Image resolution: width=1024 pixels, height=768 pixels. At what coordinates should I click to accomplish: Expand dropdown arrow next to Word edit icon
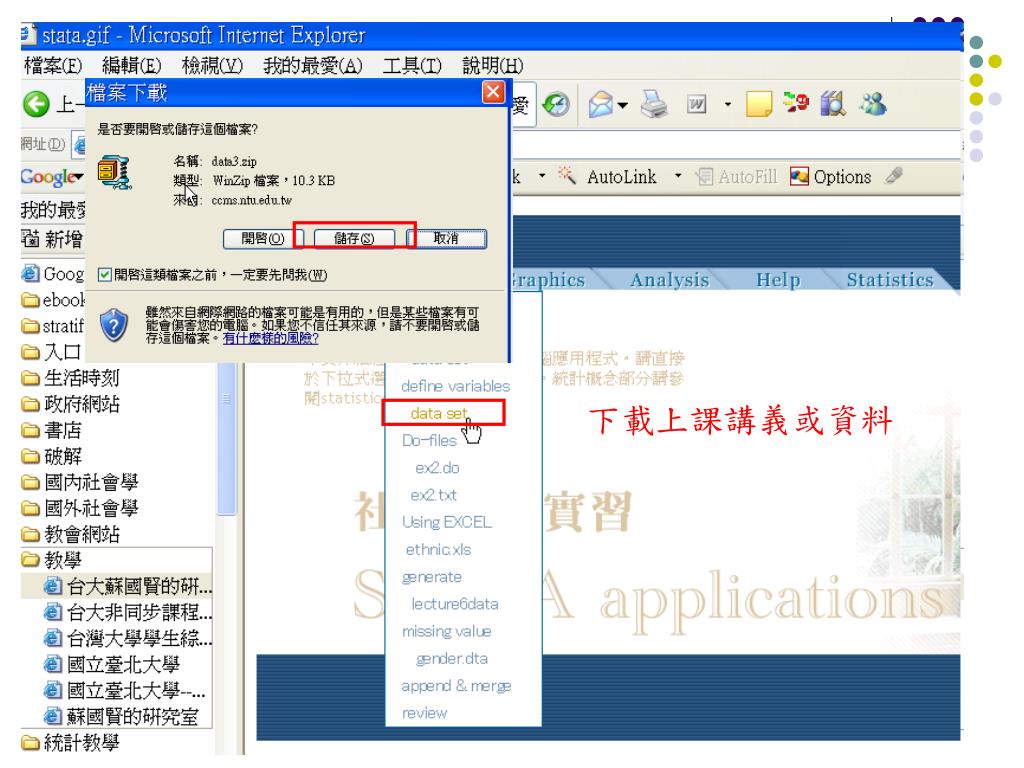728,104
